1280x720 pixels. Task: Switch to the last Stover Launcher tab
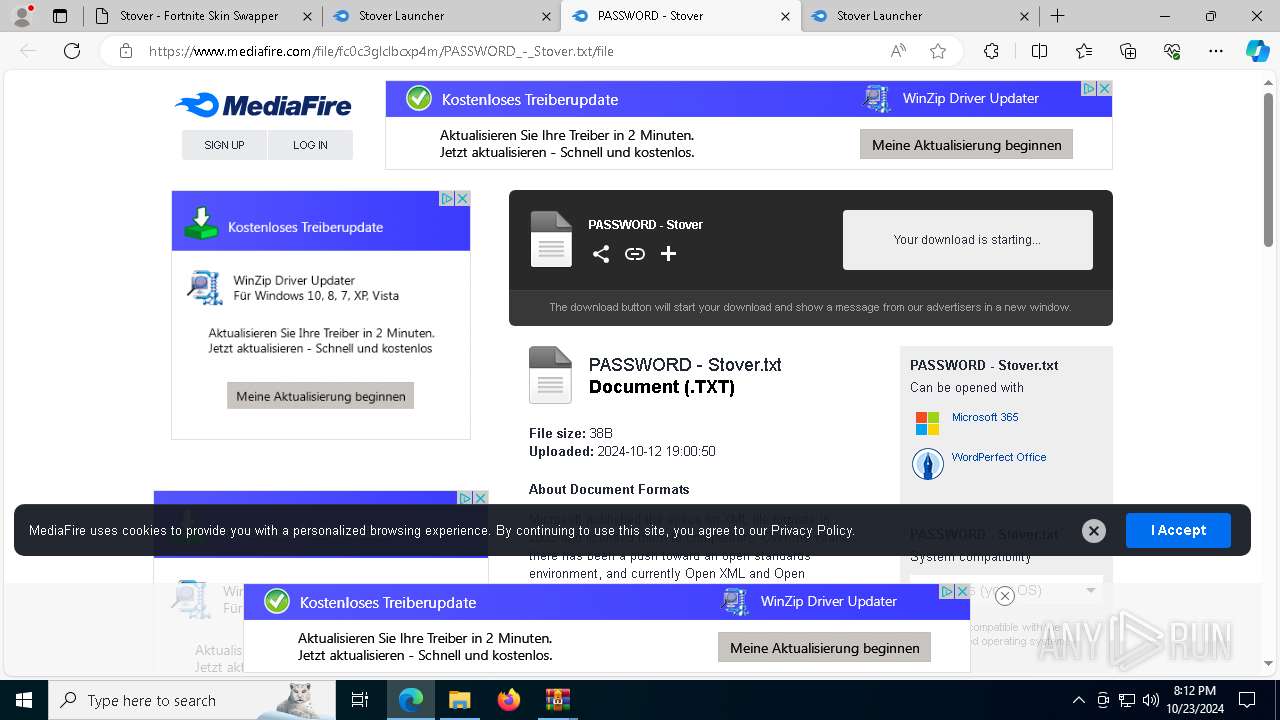pos(919,16)
